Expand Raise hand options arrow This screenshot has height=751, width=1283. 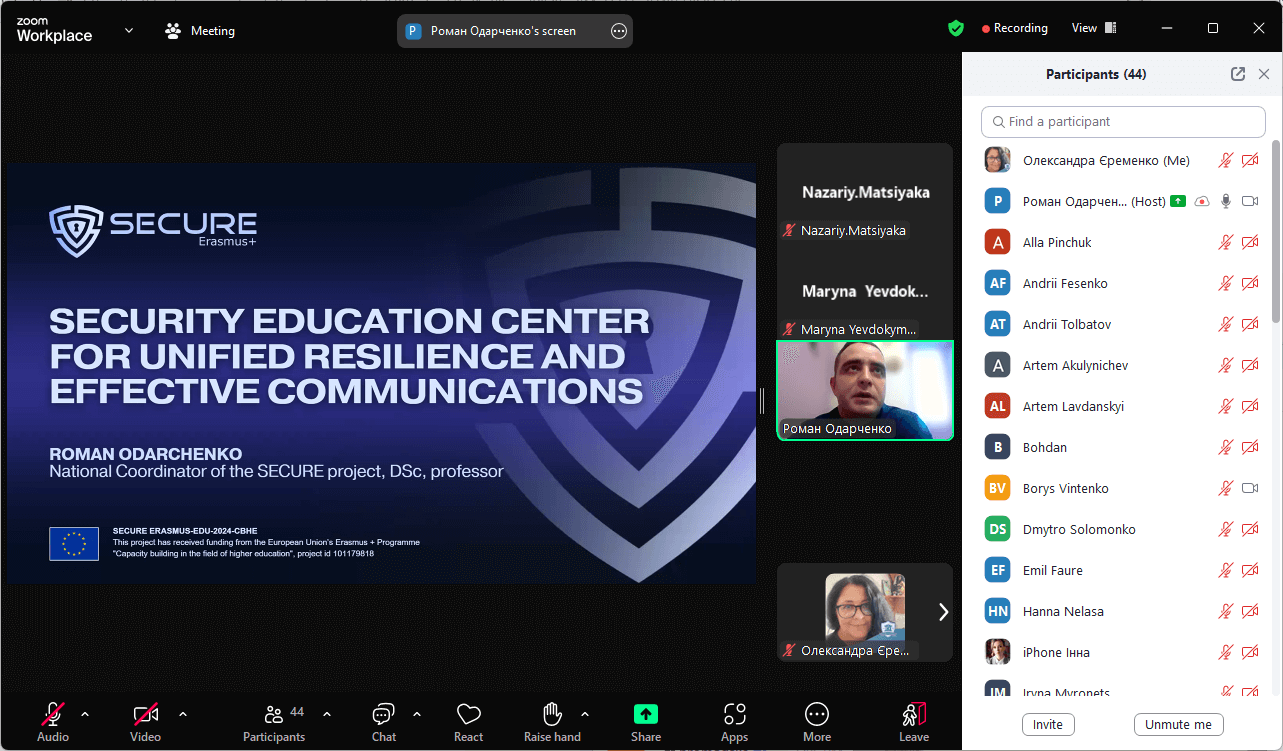pyautogui.click(x=585, y=714)
